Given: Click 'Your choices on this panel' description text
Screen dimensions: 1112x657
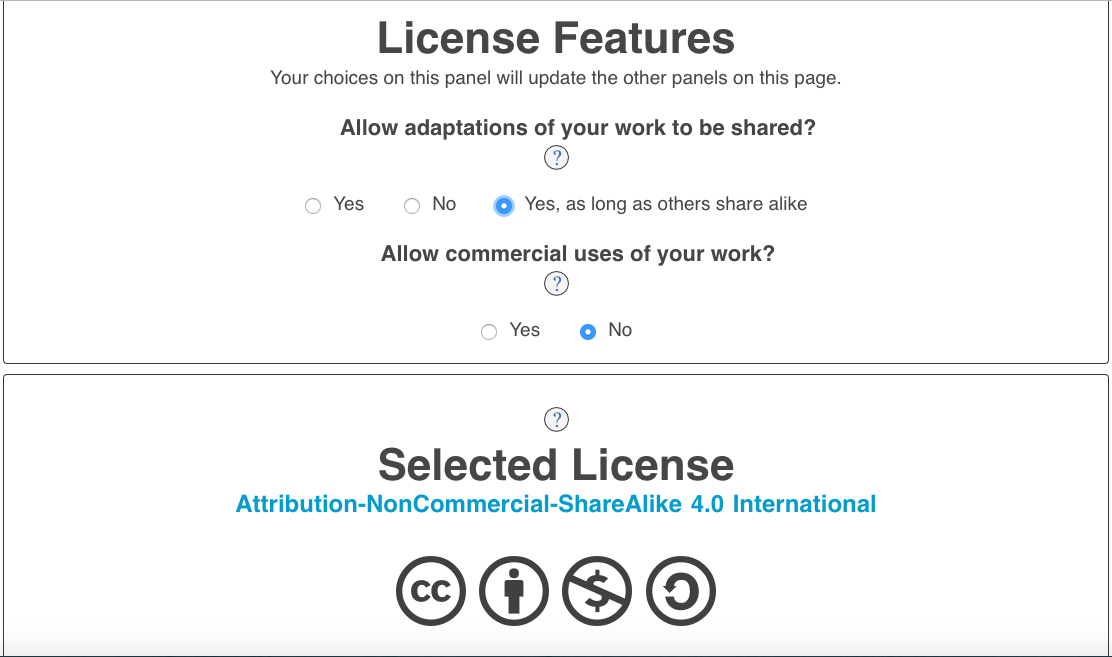Looking at the screenshot, I should [556, 77].
